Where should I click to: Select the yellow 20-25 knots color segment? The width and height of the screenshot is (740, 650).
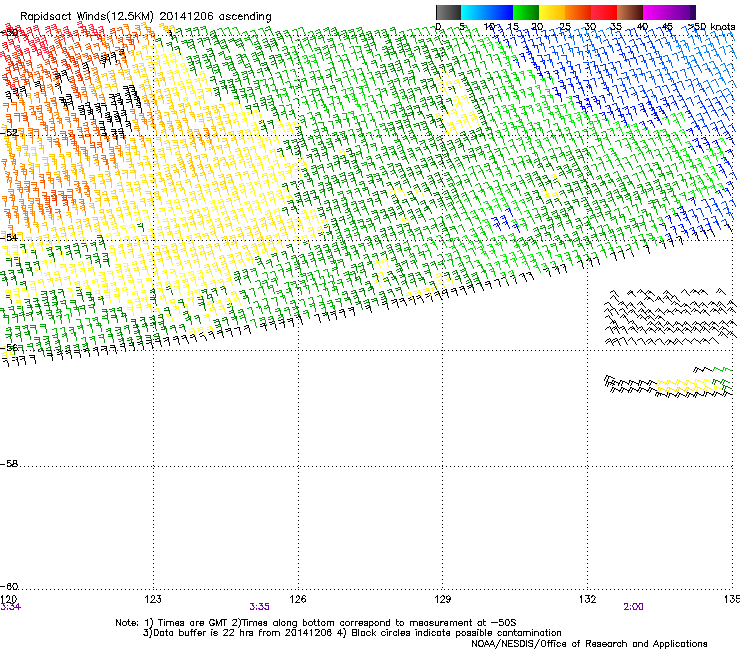tap(552, 12)
